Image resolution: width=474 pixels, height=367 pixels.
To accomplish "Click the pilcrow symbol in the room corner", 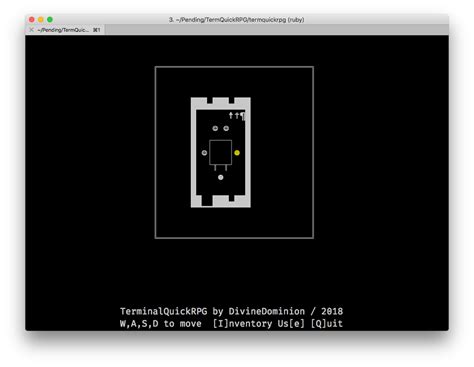I will [x=243, y=116].
